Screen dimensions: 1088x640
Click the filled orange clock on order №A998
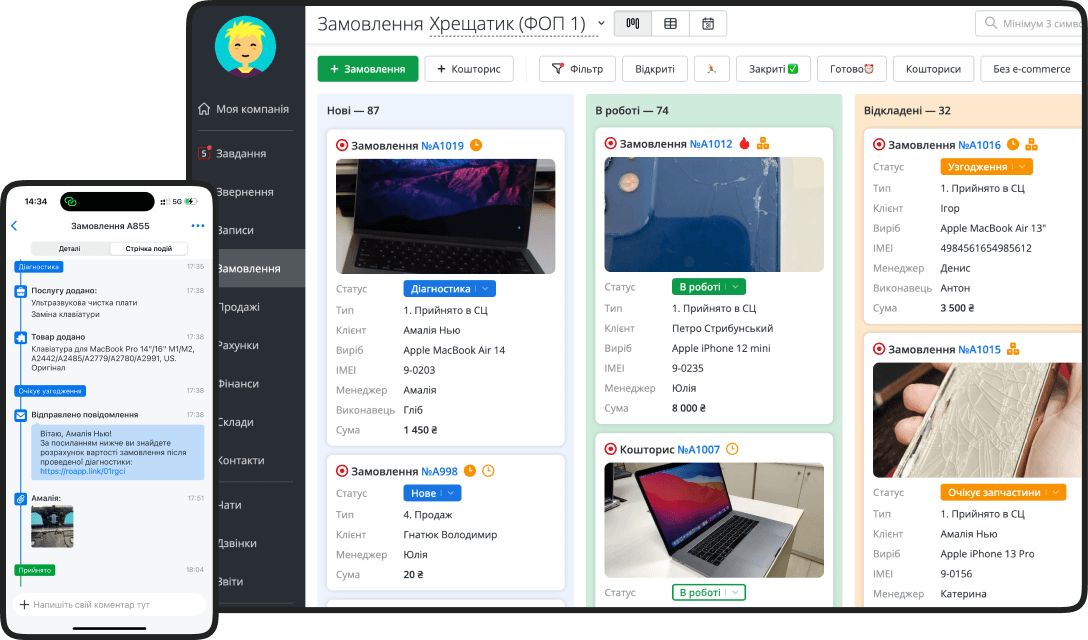470,471
